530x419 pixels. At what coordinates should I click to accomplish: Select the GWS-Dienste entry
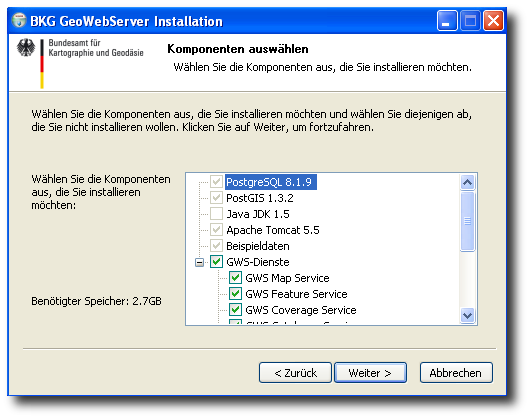258,262
